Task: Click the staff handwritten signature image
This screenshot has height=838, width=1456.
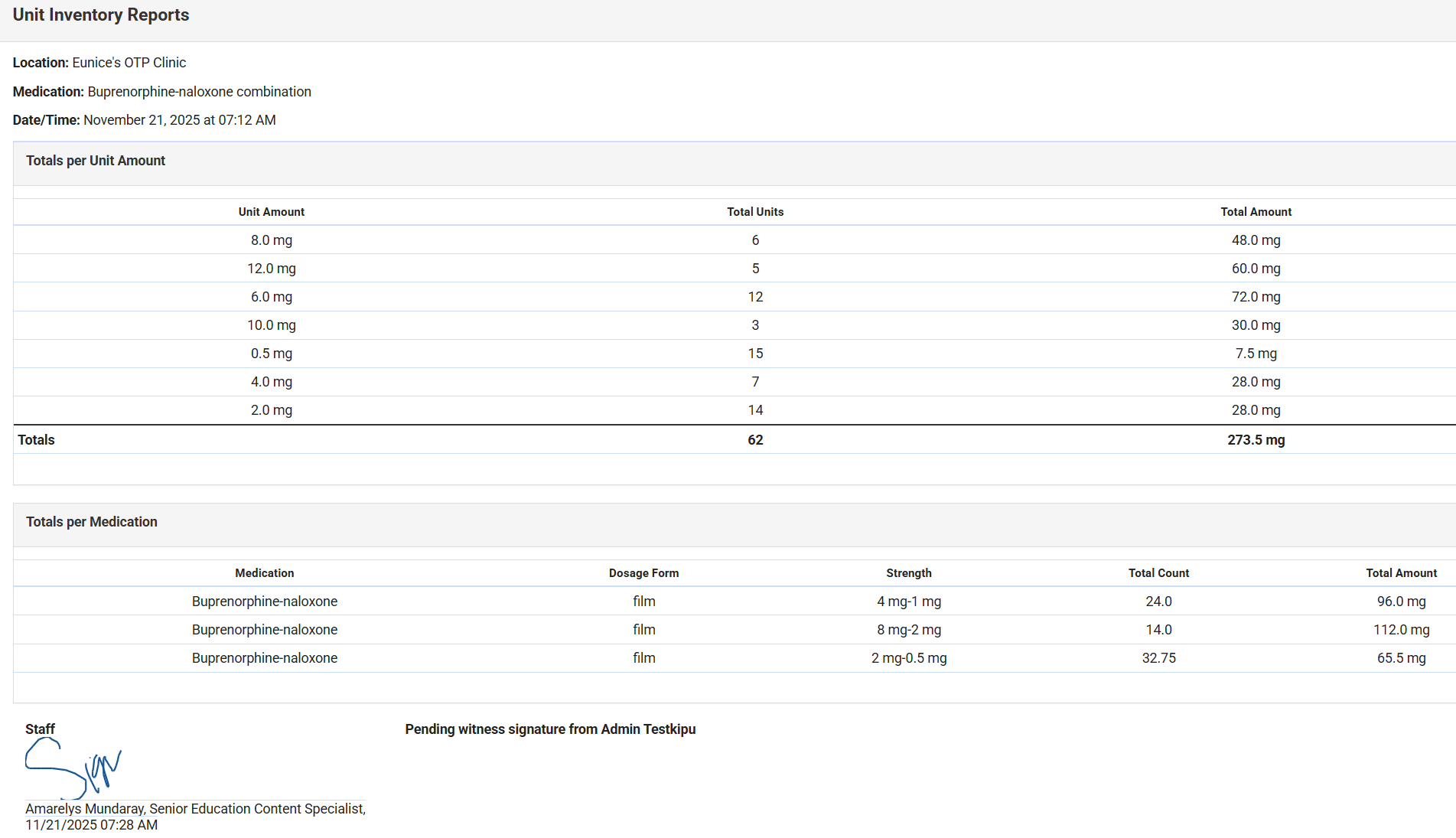Action: (73, 768)
